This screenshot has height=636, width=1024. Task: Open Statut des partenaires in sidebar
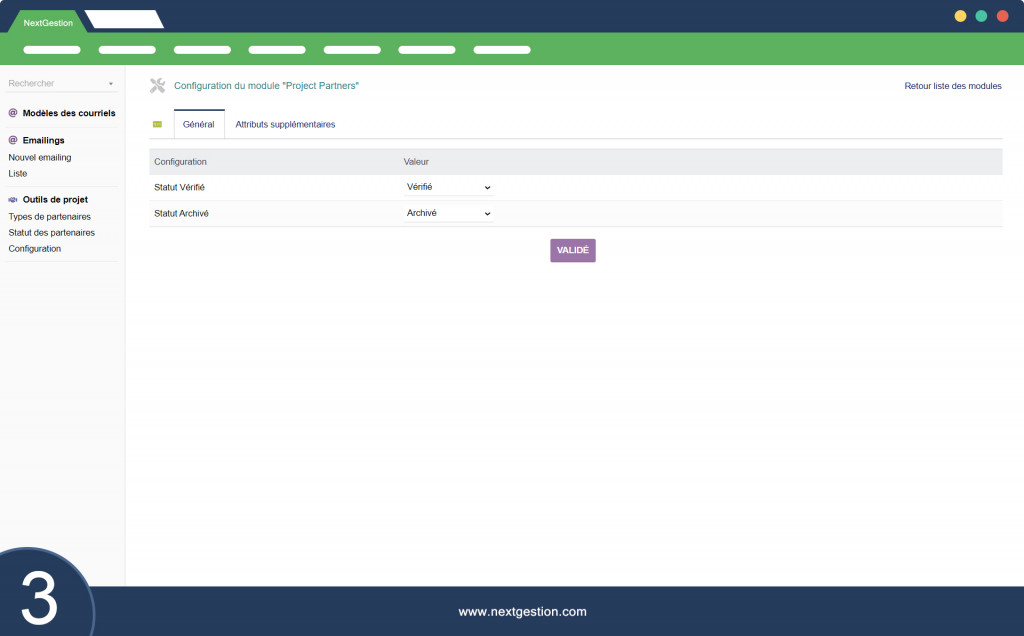click(52, 232)
